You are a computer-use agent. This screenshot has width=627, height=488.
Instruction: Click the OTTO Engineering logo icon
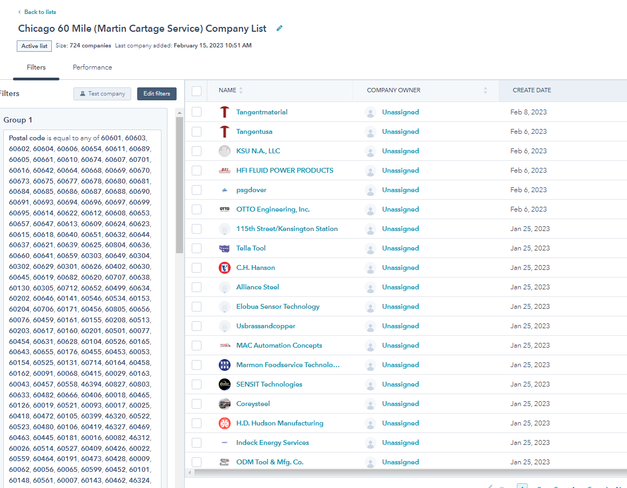pos(225,209)
